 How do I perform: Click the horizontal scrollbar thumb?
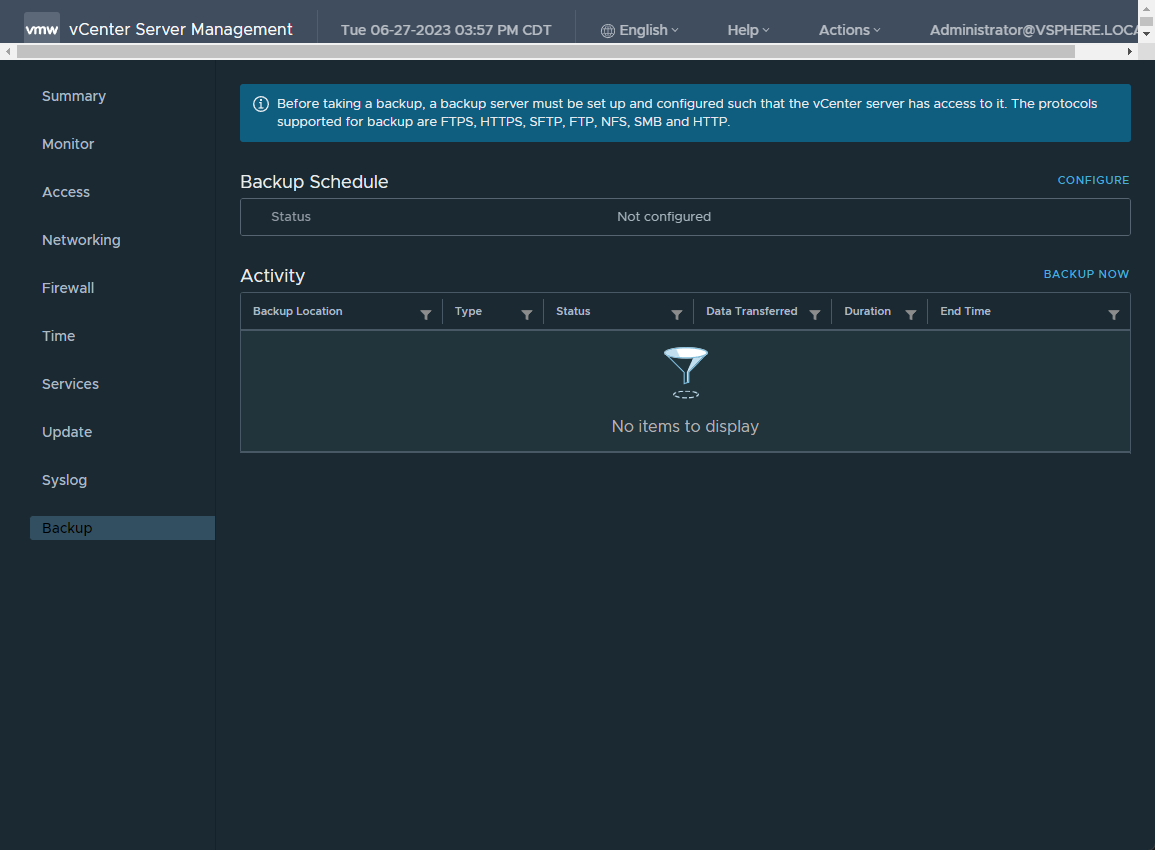pos(546,52)
